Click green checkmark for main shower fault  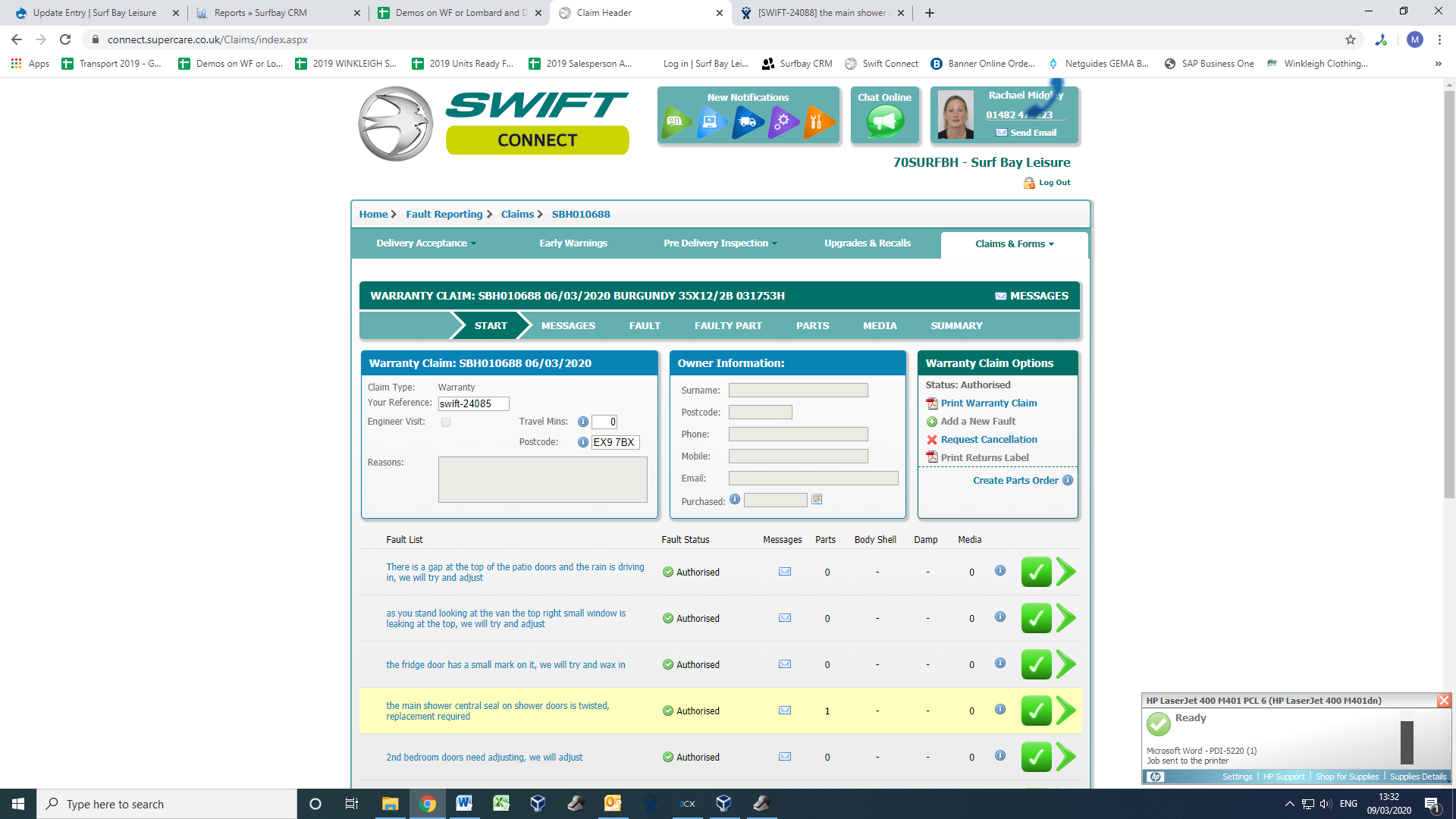1036,711
